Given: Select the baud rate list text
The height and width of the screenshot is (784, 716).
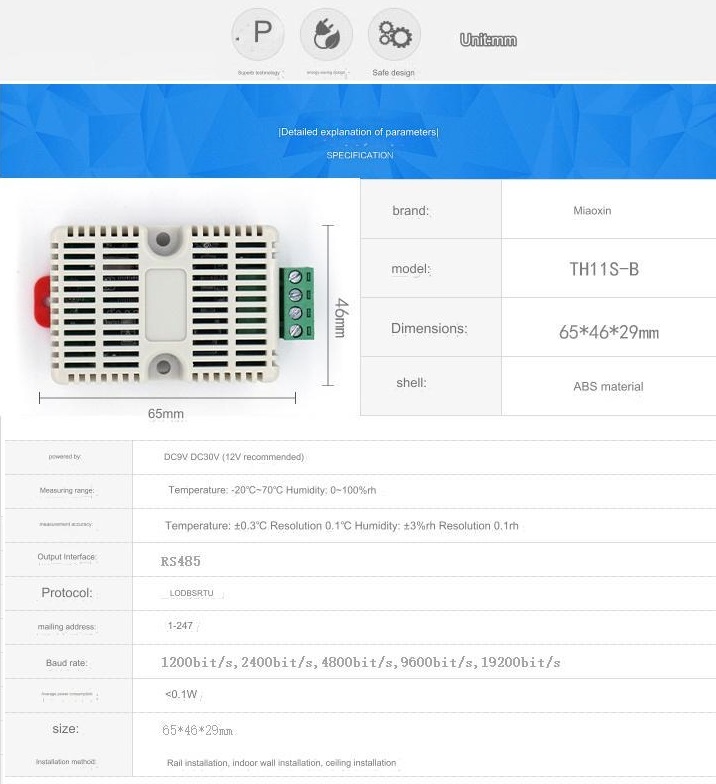Looking at the screenshot, I should (x=360, y=662).
